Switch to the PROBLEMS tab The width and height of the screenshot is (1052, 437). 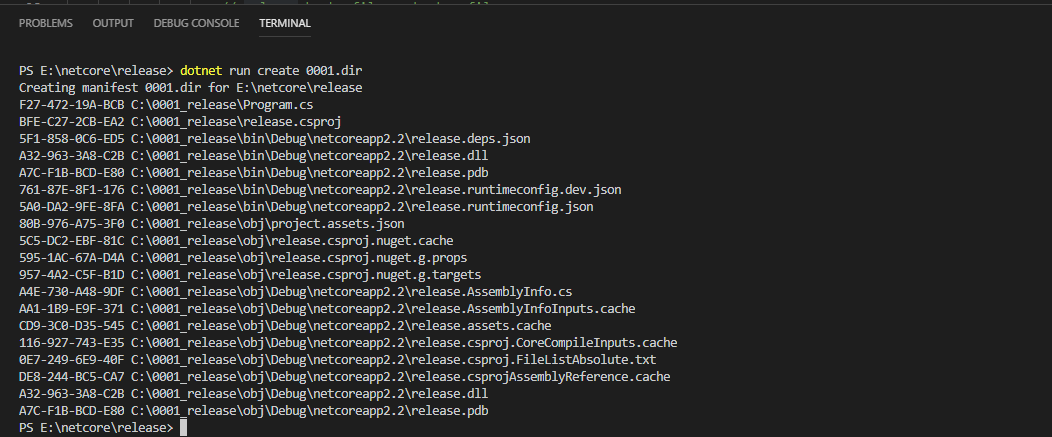(45, 23)
